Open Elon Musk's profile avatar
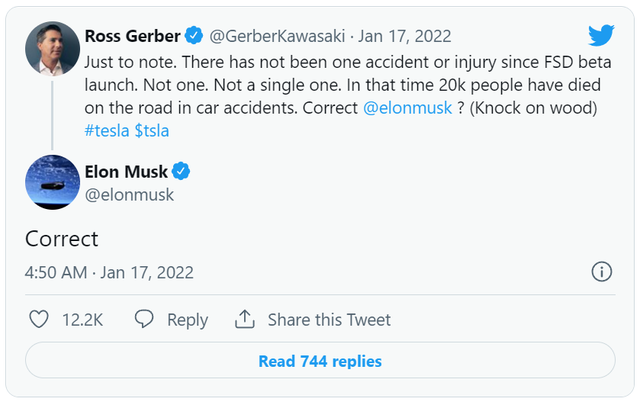The height and width of the screenshot is (405, 640). pyautogui.click(x=52, y=182)
